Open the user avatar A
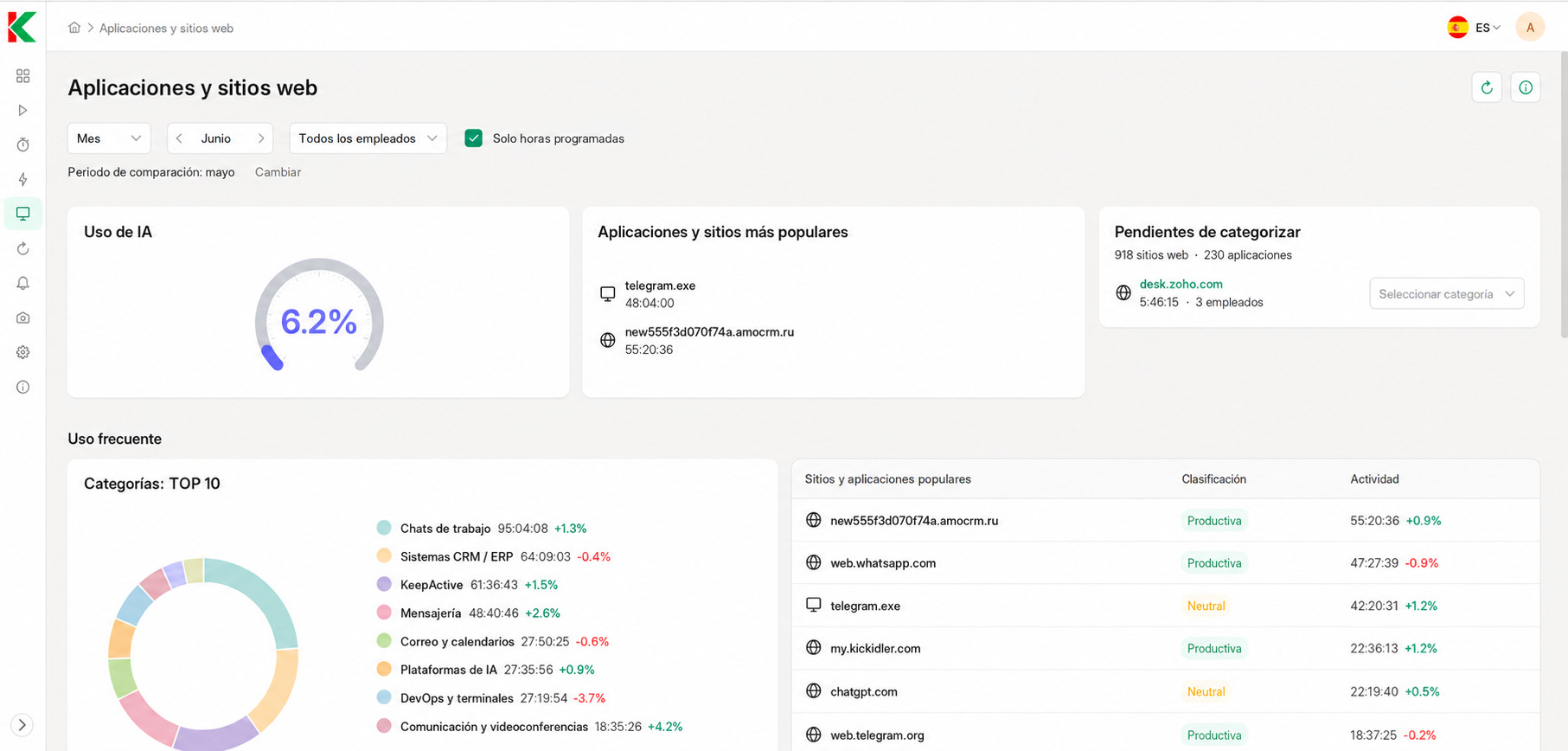 click(1530, 28)
